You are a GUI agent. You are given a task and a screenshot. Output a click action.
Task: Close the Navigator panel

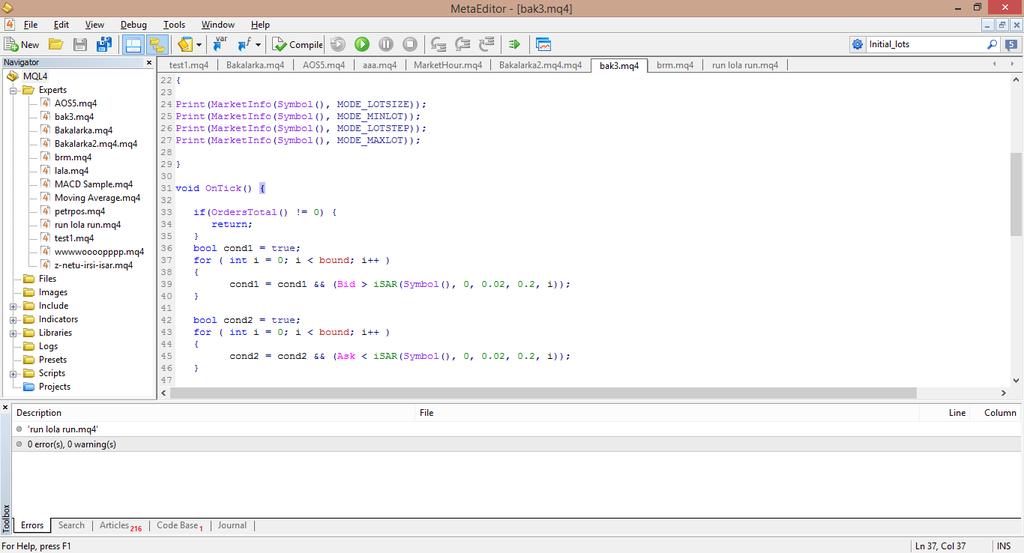pyautogui.click(x=149, y=63)
